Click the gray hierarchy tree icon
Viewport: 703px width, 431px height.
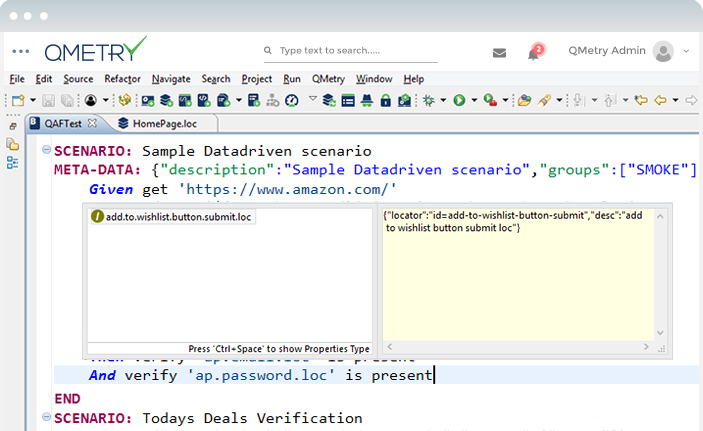[x=273, y=100]
